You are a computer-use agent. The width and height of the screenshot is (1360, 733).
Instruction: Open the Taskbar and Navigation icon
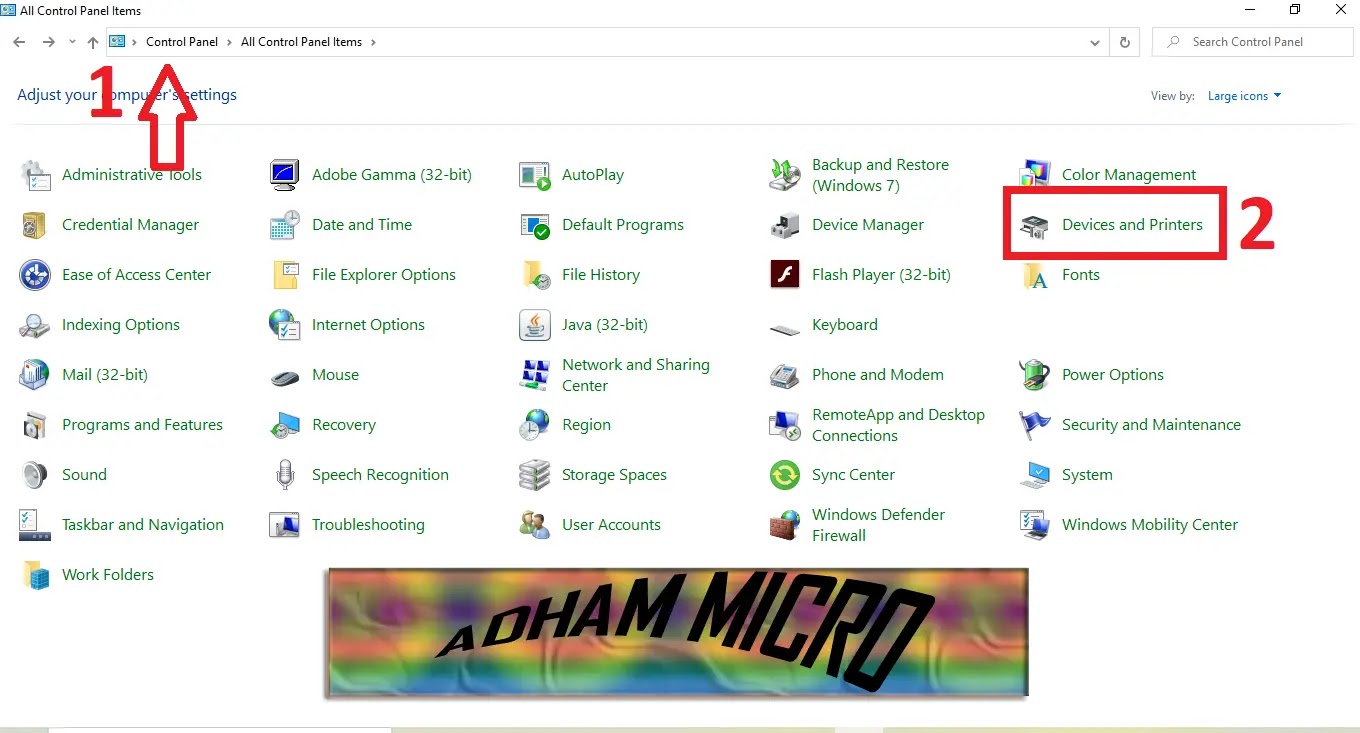coord(35,525)
